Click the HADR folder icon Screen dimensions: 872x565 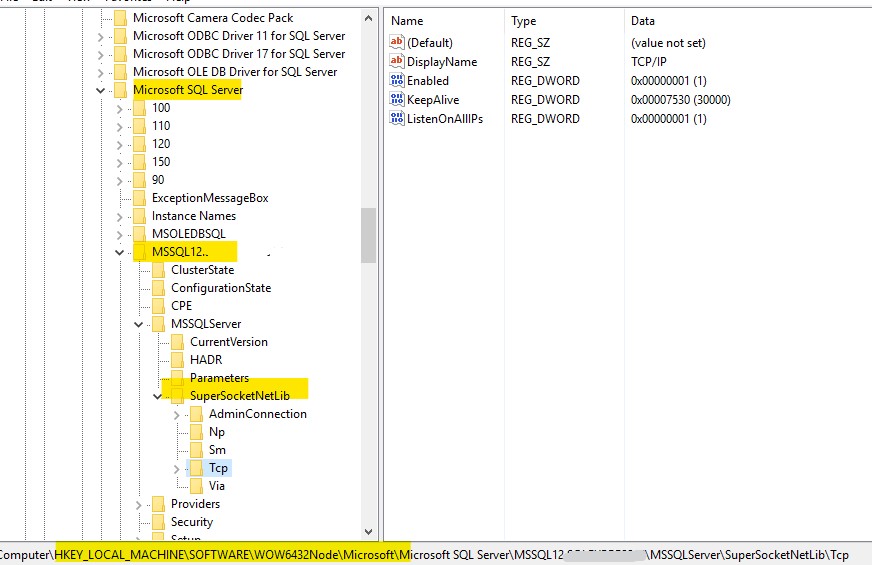[177, 360]
